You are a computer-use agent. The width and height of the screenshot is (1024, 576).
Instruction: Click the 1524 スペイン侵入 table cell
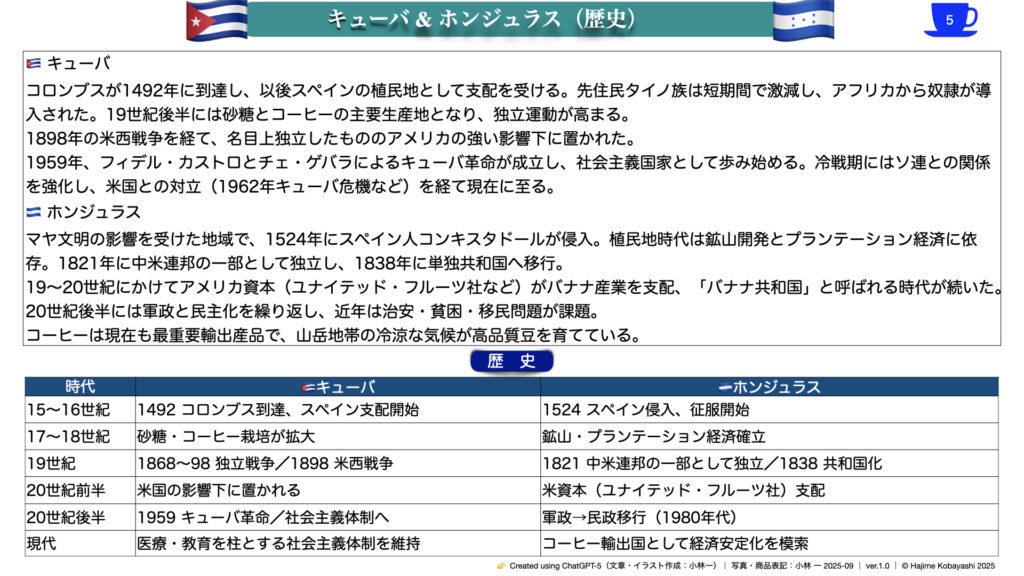click(646, 409)
